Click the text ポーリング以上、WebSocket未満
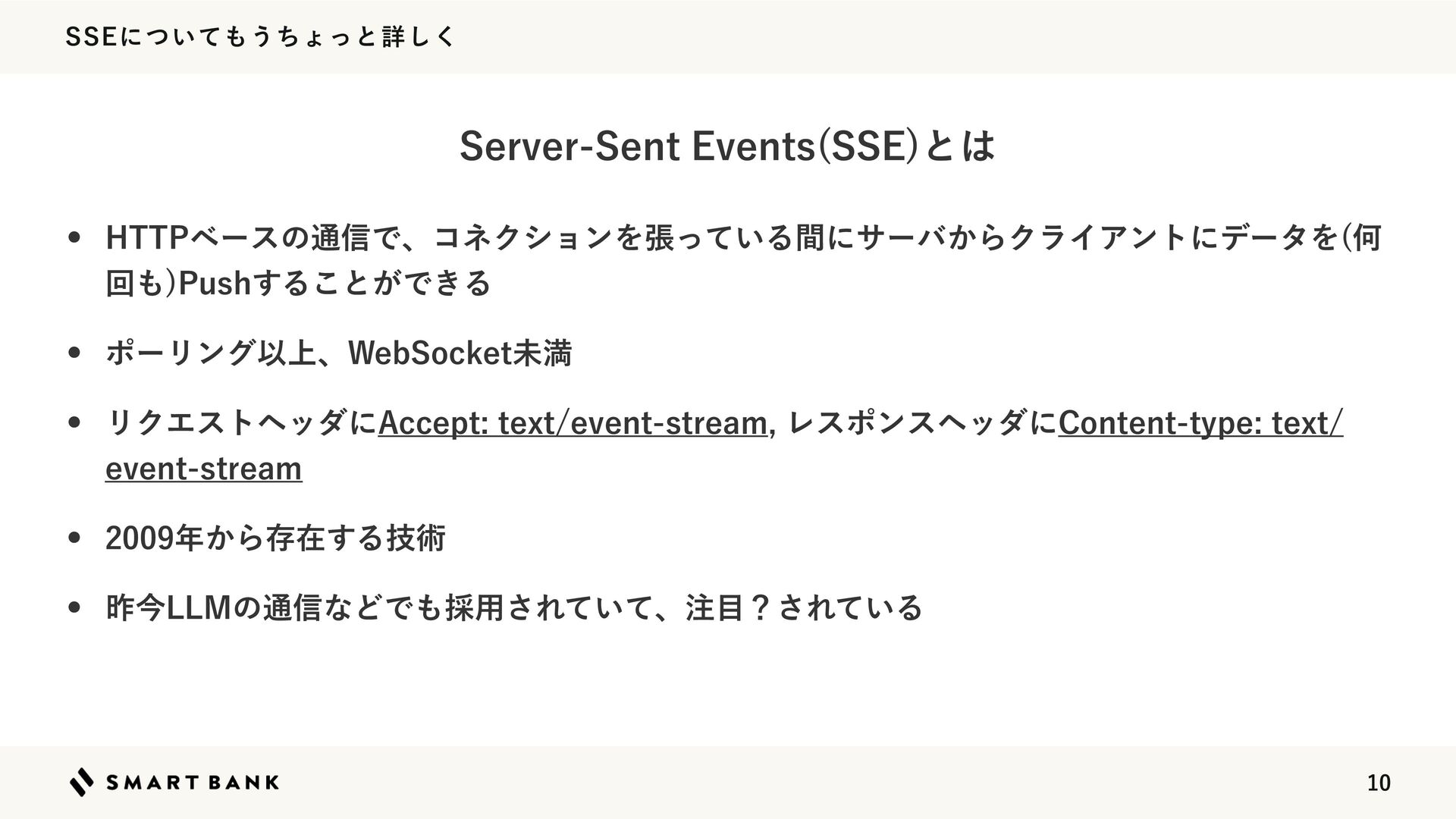The width and height of the screenshot is (1456, 819). (339, 353)
